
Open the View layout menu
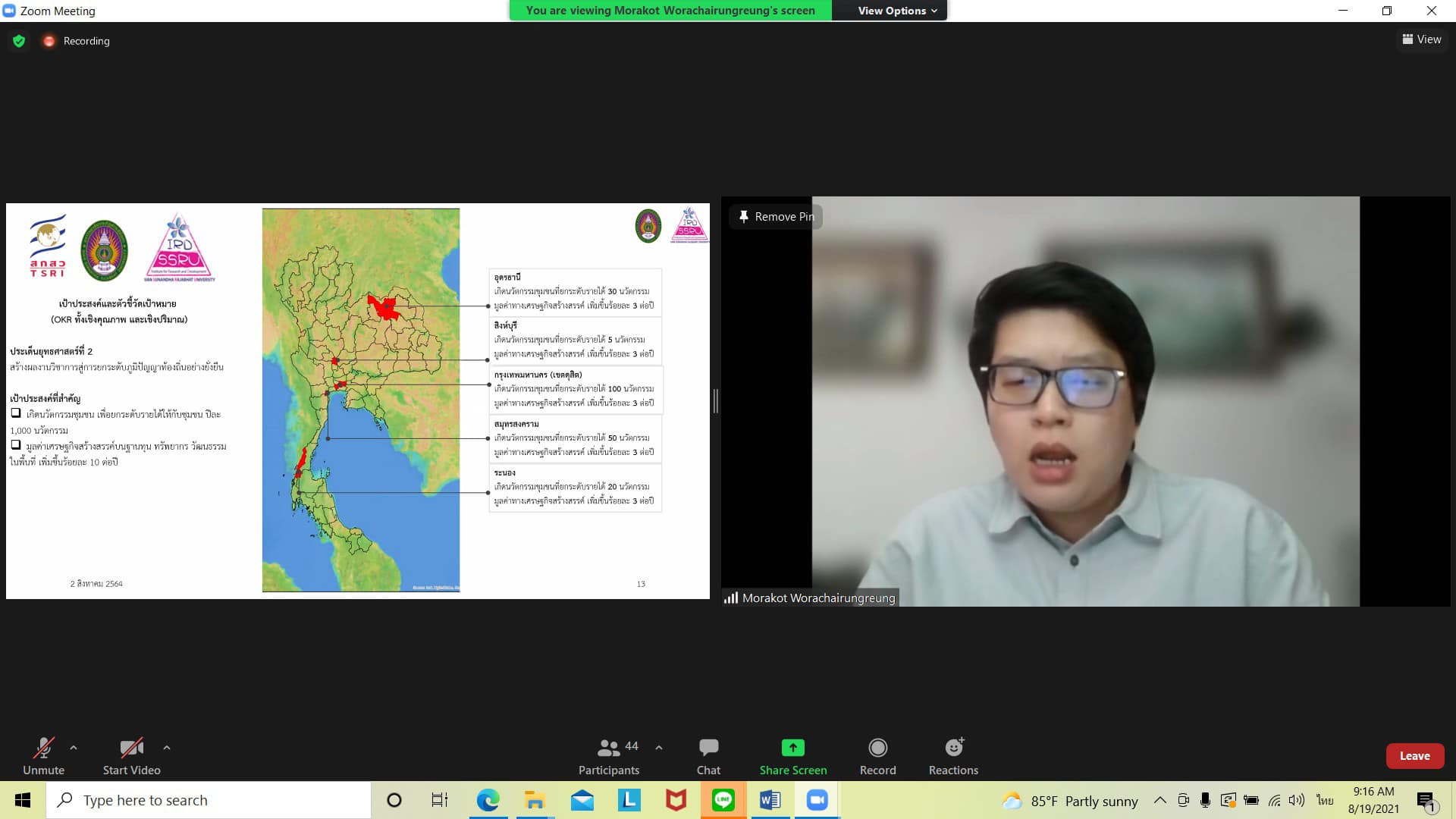1421,39
